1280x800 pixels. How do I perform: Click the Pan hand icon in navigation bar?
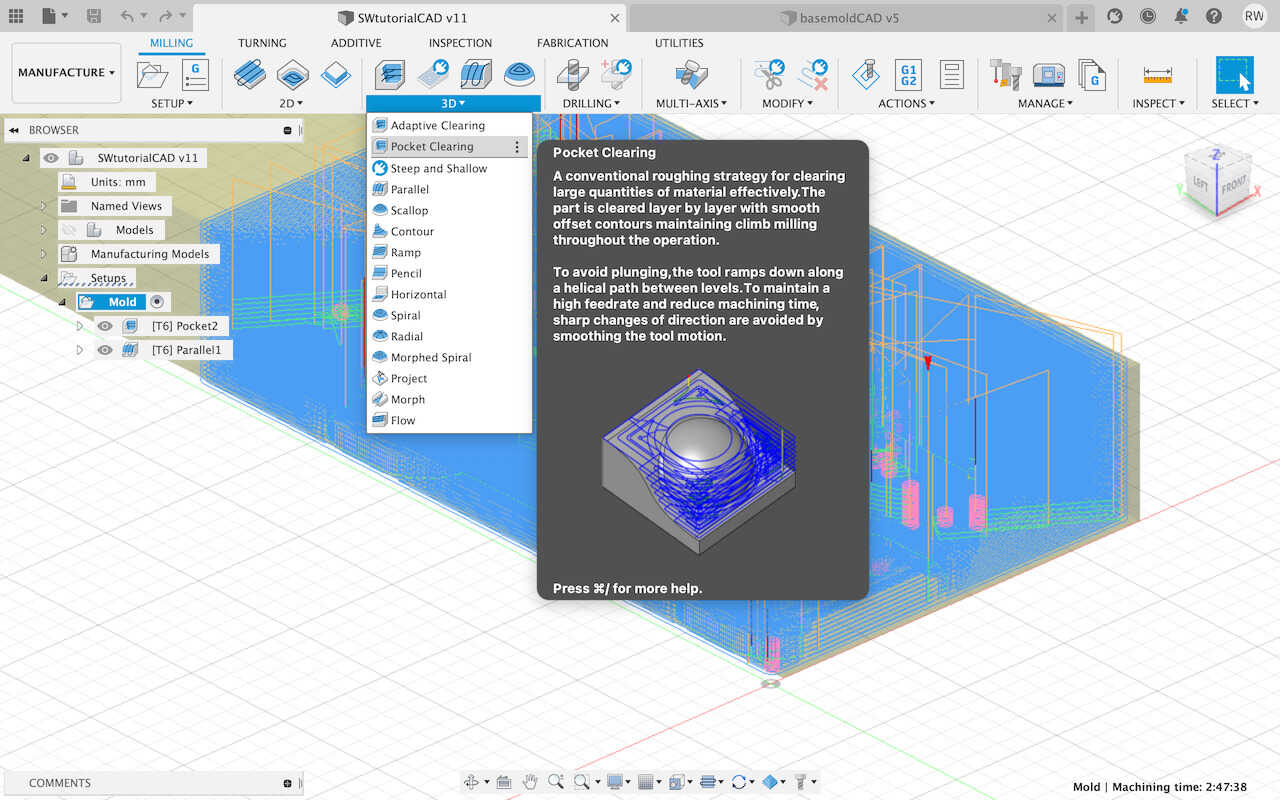coord(530,782)
